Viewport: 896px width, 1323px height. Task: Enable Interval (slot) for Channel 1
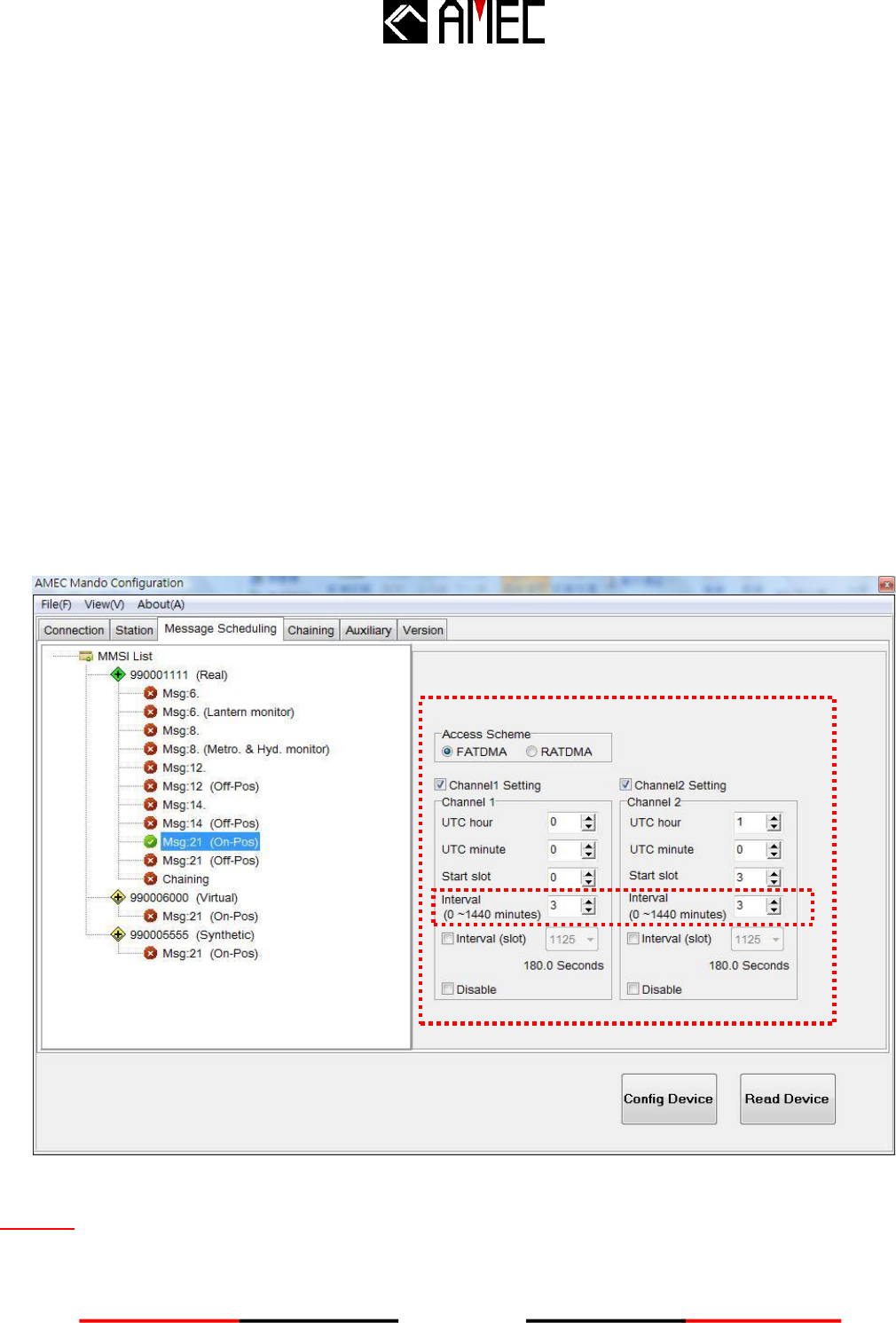tap(448, 939)
